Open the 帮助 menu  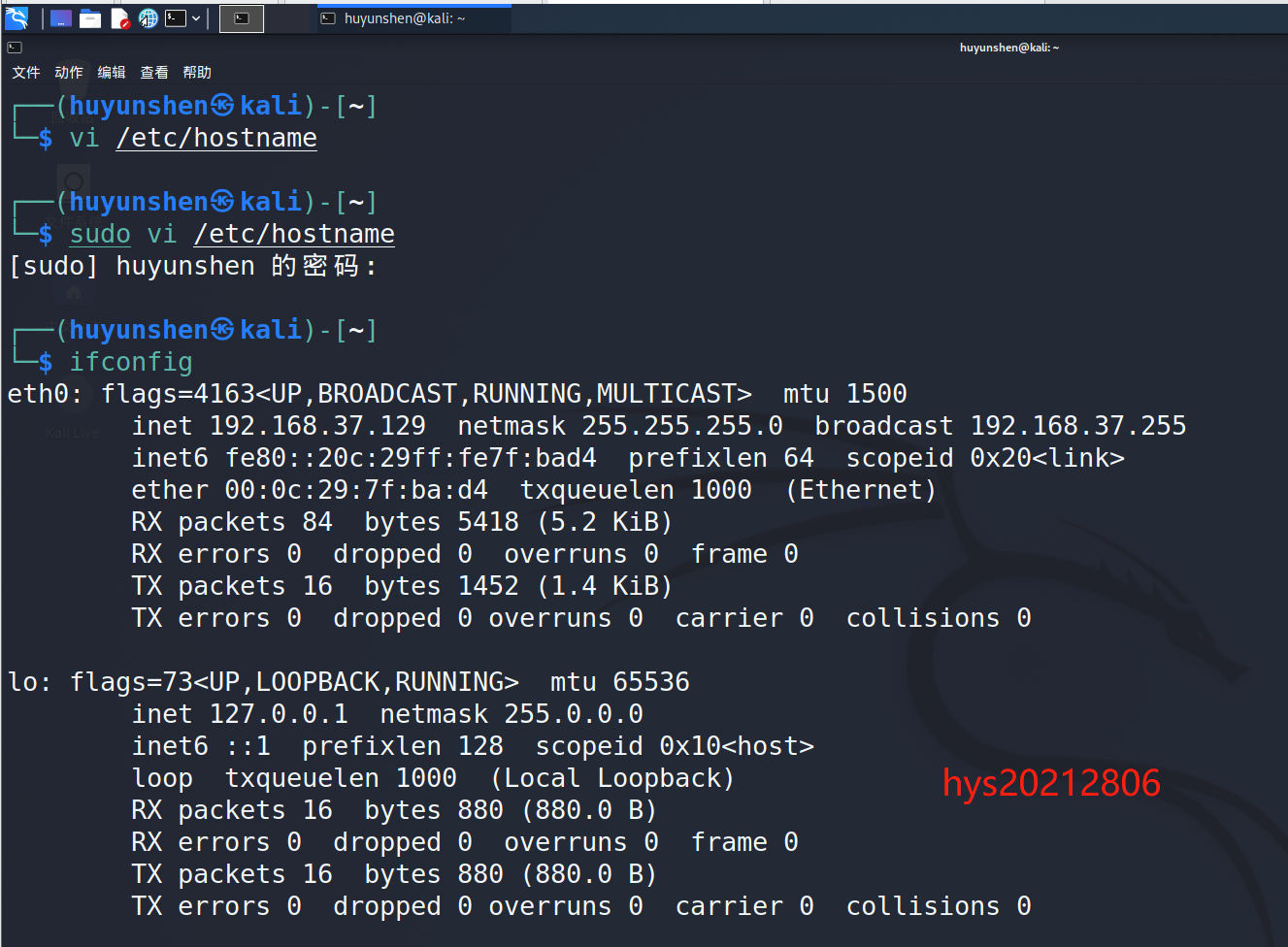click(x=197, y=73)
